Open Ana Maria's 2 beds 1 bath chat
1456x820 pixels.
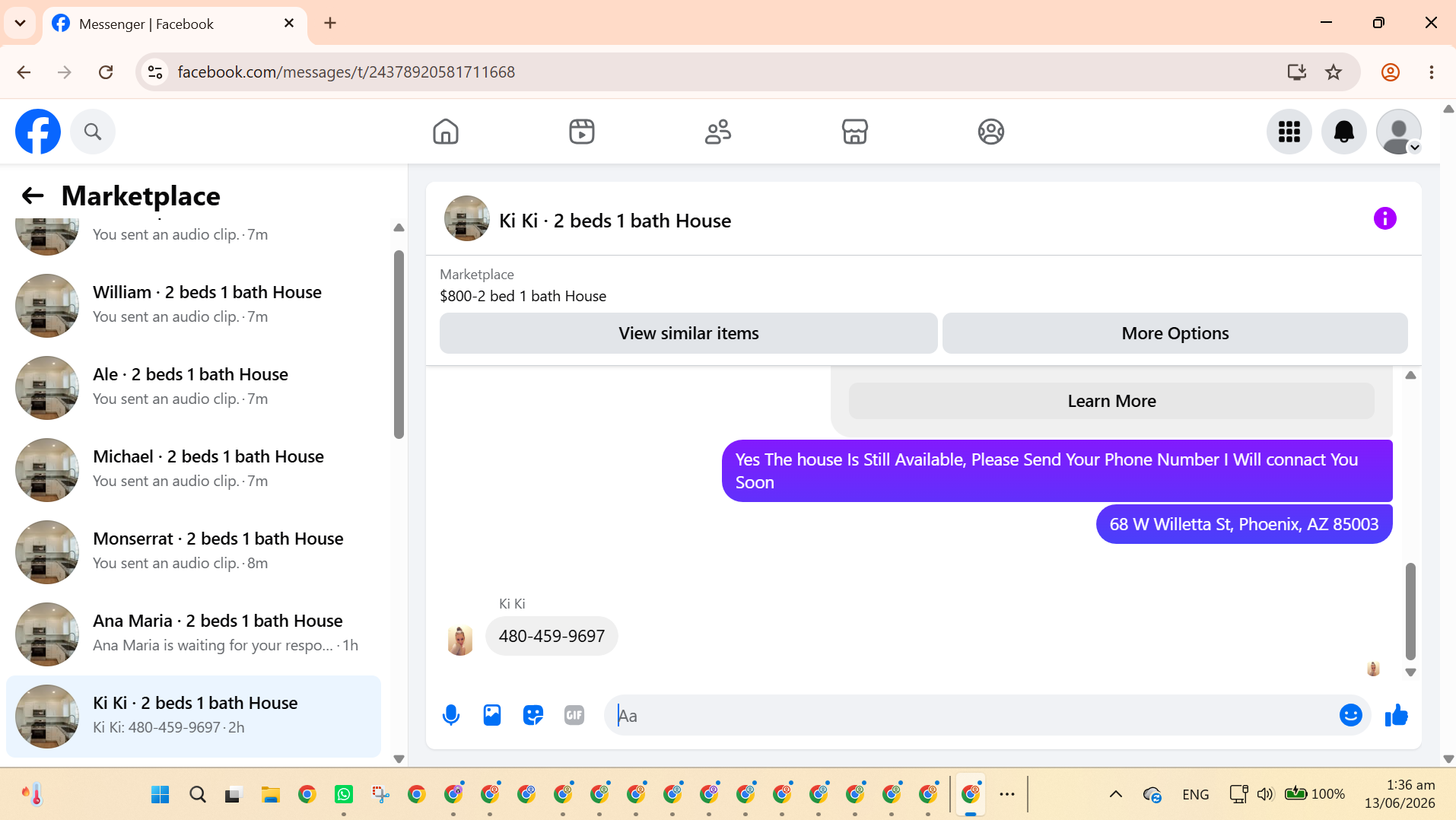point(193,634)
